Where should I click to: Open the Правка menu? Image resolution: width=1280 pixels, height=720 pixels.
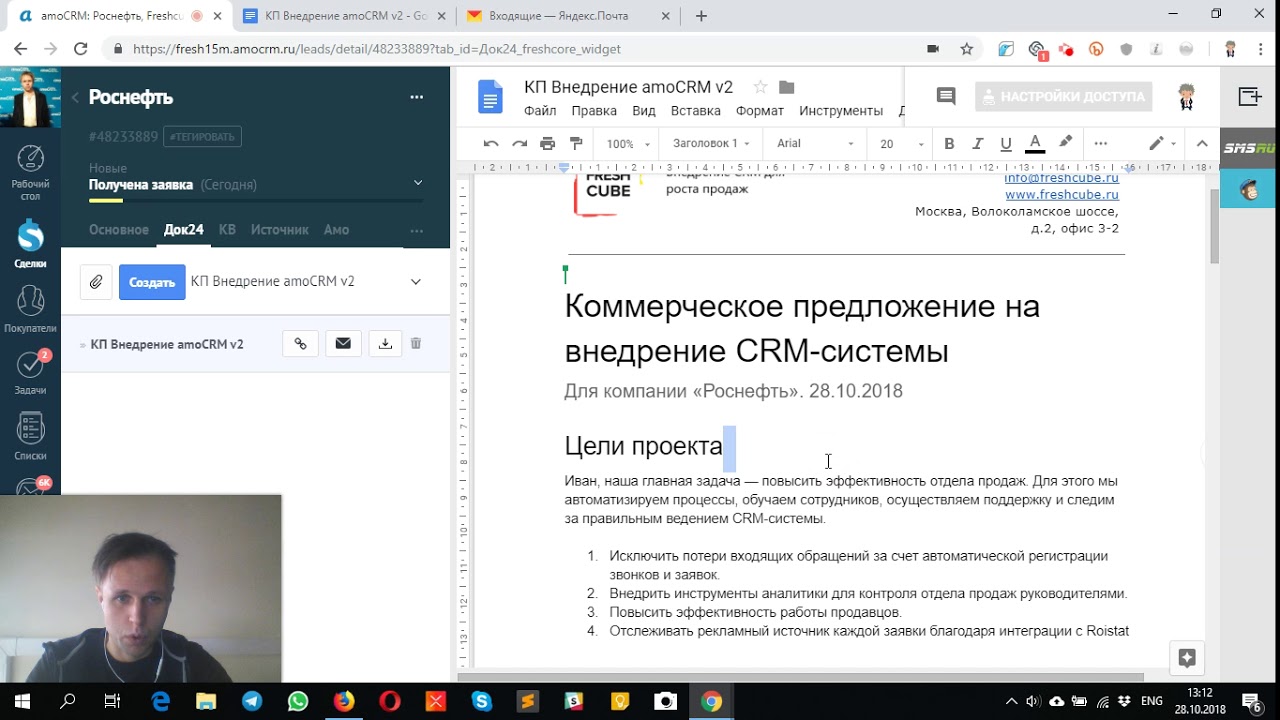tap(594, 111)
